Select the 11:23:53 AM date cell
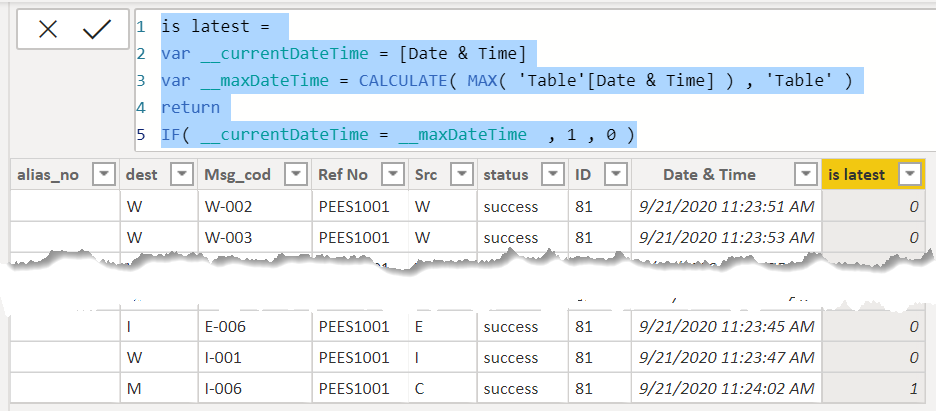The width and height of the screenshot is (936, 411). 726,237
